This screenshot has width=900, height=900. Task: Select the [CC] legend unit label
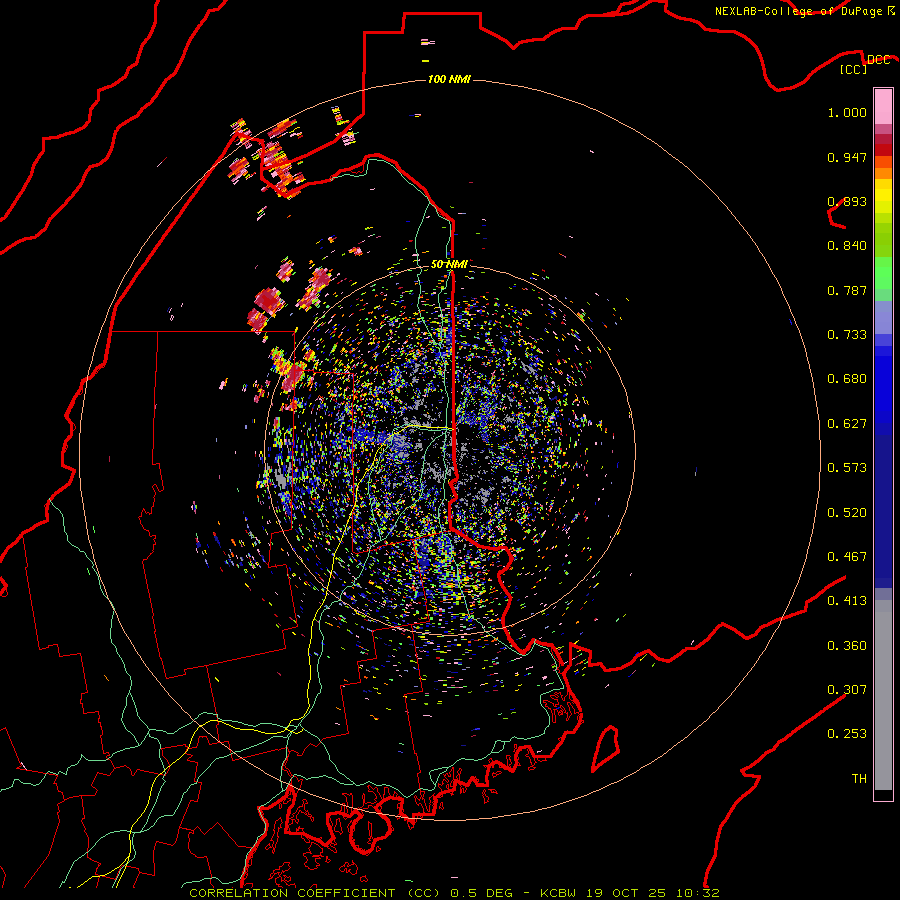[x=854, y=69]
